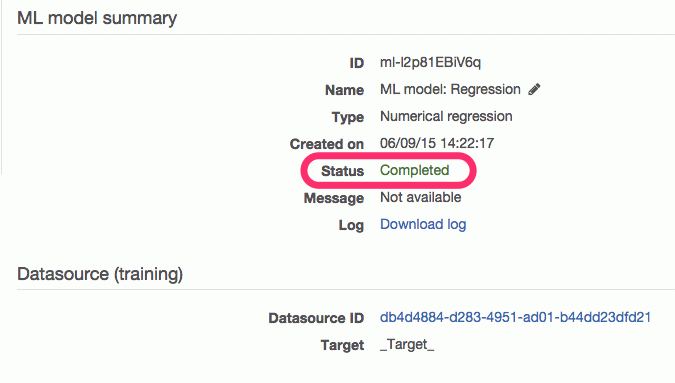Click the Target field label
The image size is (675, 383).
point(342,345)
